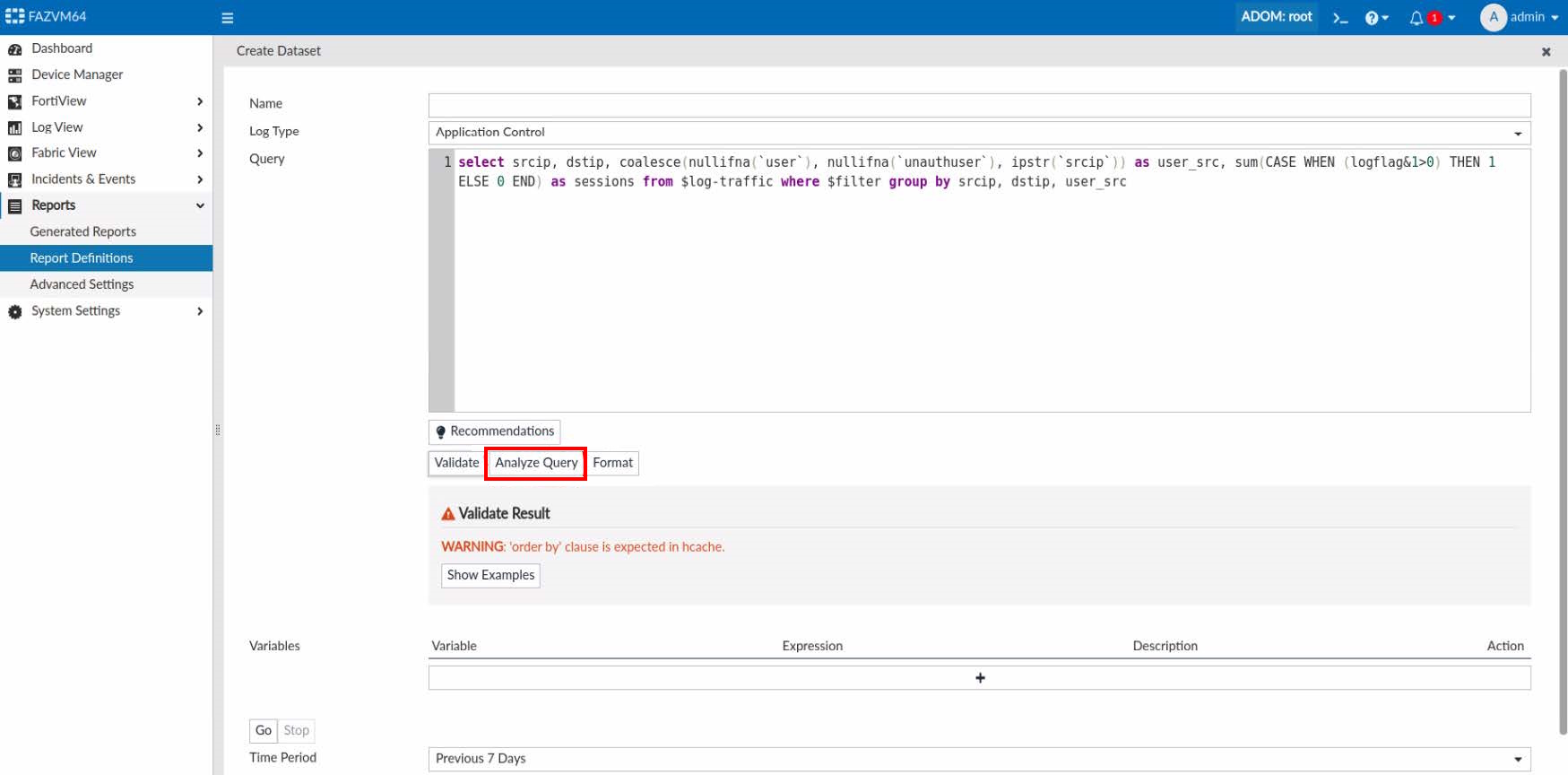Click the admin user avatar
Image resolution: width=1568 pixels, height=775 pixels.
click(1493, 17)
